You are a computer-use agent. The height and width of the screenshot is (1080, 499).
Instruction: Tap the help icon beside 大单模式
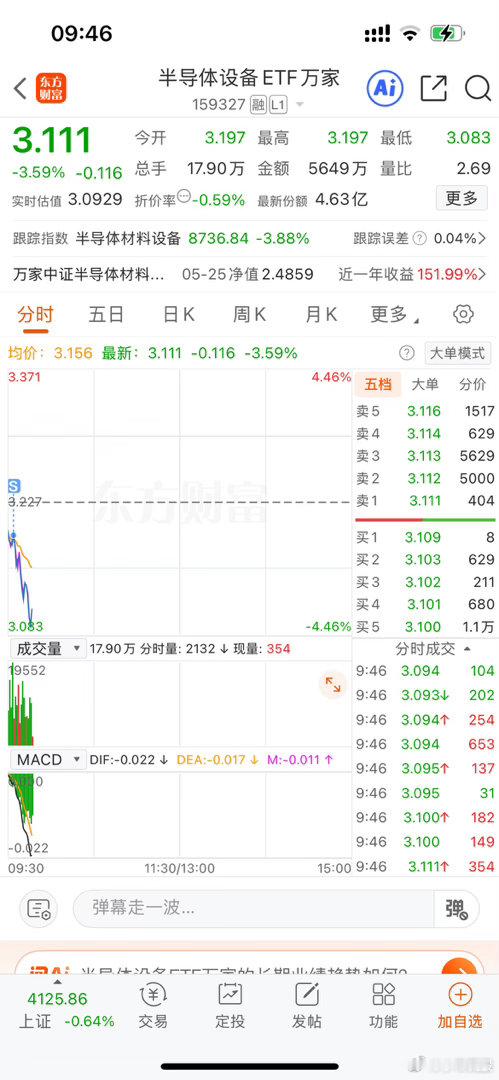407,353
